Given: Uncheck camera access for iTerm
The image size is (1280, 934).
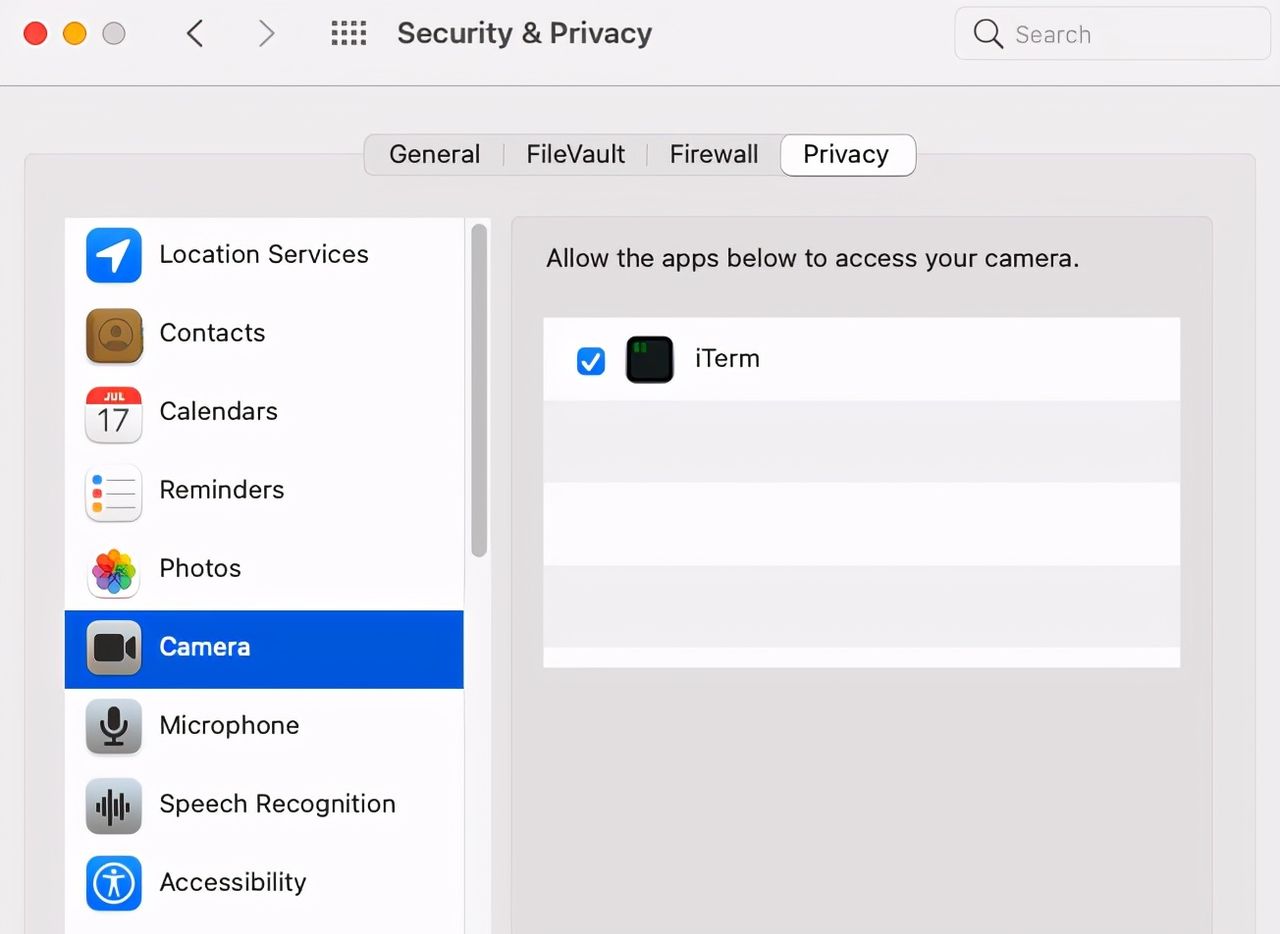Looking at the screenshot, I should 591,360.
